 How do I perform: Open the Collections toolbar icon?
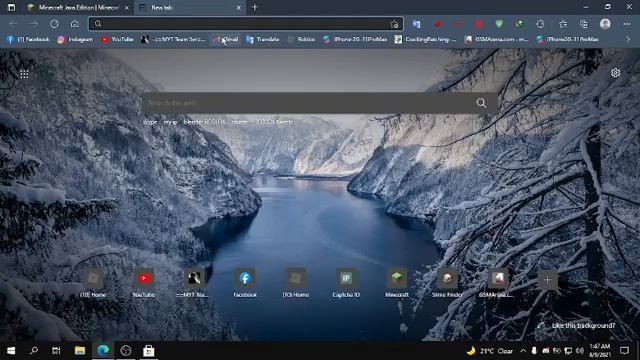click(x=584, y=24)
